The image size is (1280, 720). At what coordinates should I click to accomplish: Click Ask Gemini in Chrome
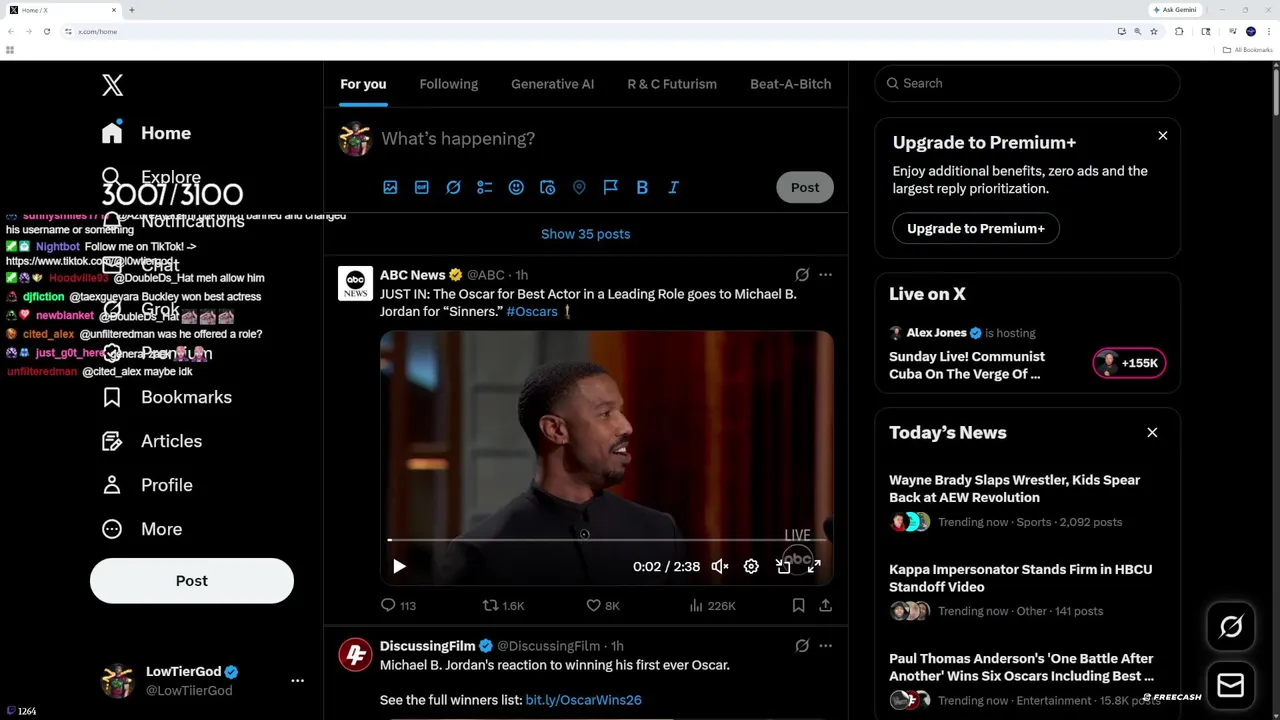(1175, 10)
